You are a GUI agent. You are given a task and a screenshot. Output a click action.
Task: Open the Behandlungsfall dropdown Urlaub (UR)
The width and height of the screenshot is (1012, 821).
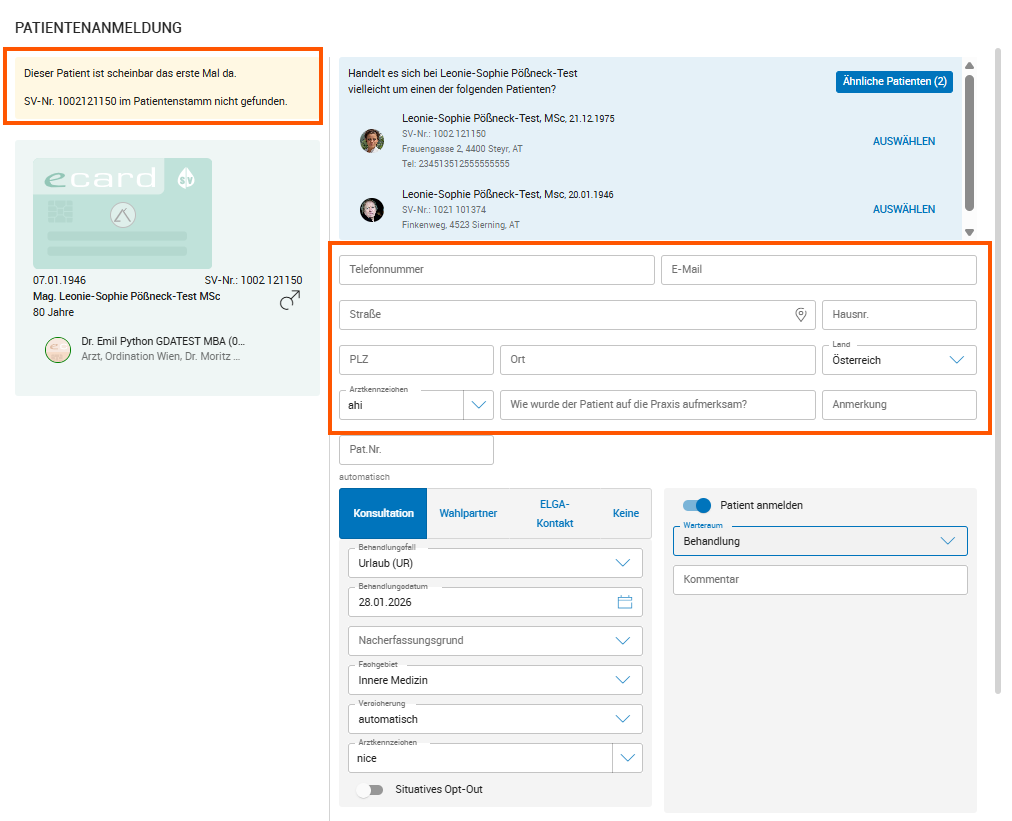(624, 563)
